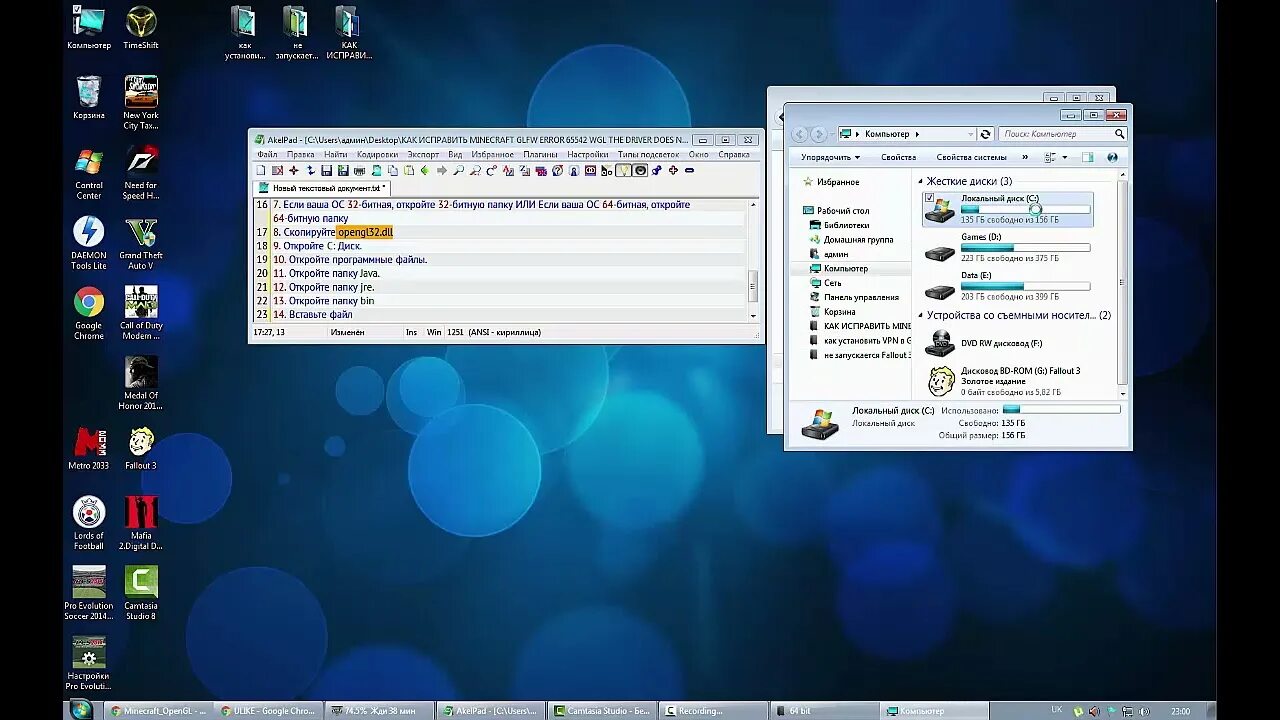1280x720 pixels.
Task: Click the Games (D:) capacity bar
Action: coord(1025,247)
